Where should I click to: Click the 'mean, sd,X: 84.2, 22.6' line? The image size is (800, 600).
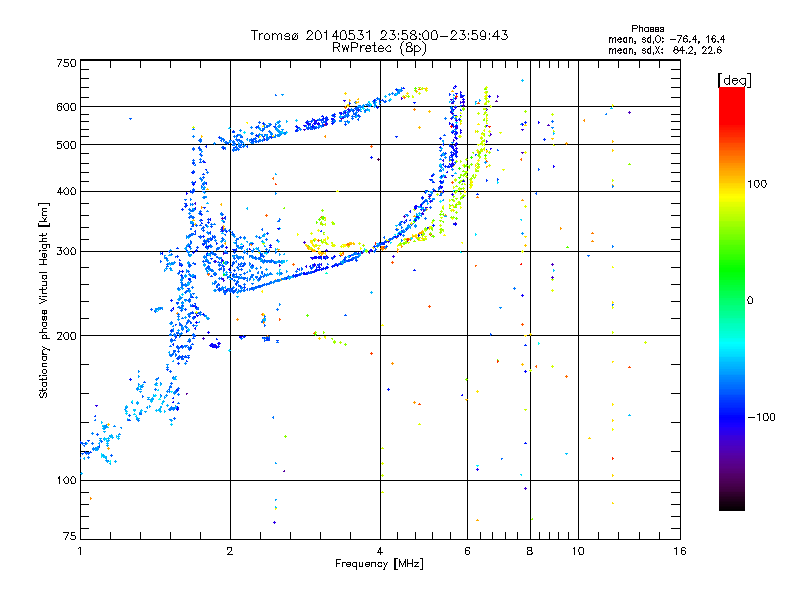[665, 50]
